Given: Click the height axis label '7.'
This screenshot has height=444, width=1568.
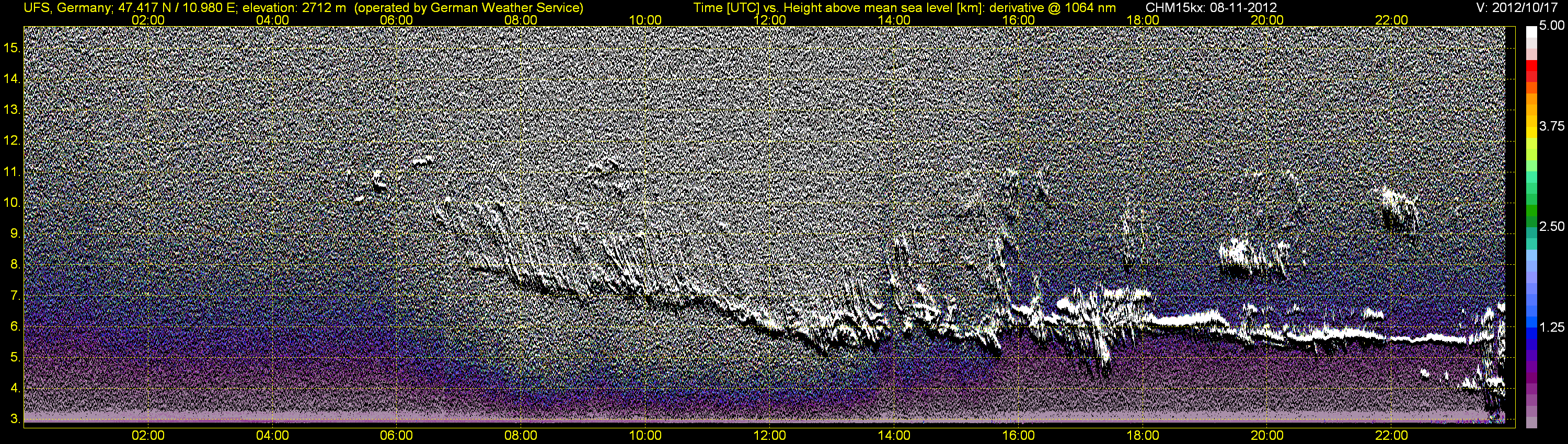Looking at the screenshot, I should point(15,296).
